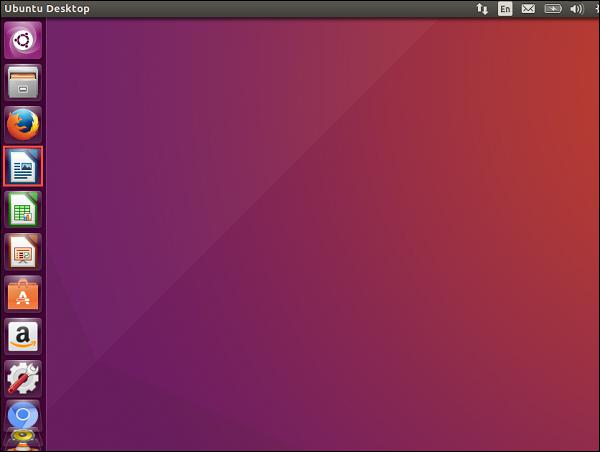Viewport: 600px width, 452px height.
Task: Open Ubuntu Software shopping bag icon
Action: coord(23,294)
